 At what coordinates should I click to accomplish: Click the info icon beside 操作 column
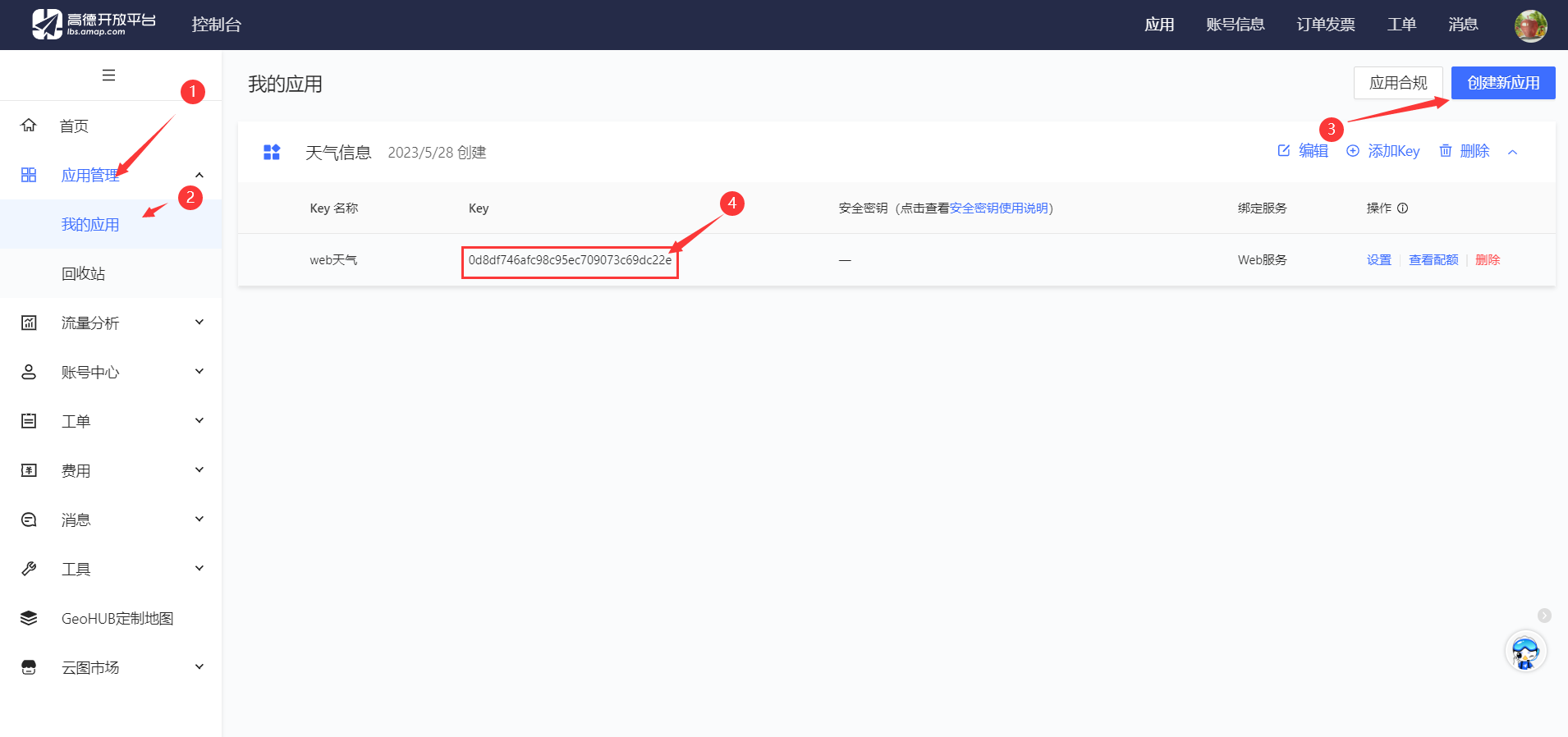click(1402, 208)
